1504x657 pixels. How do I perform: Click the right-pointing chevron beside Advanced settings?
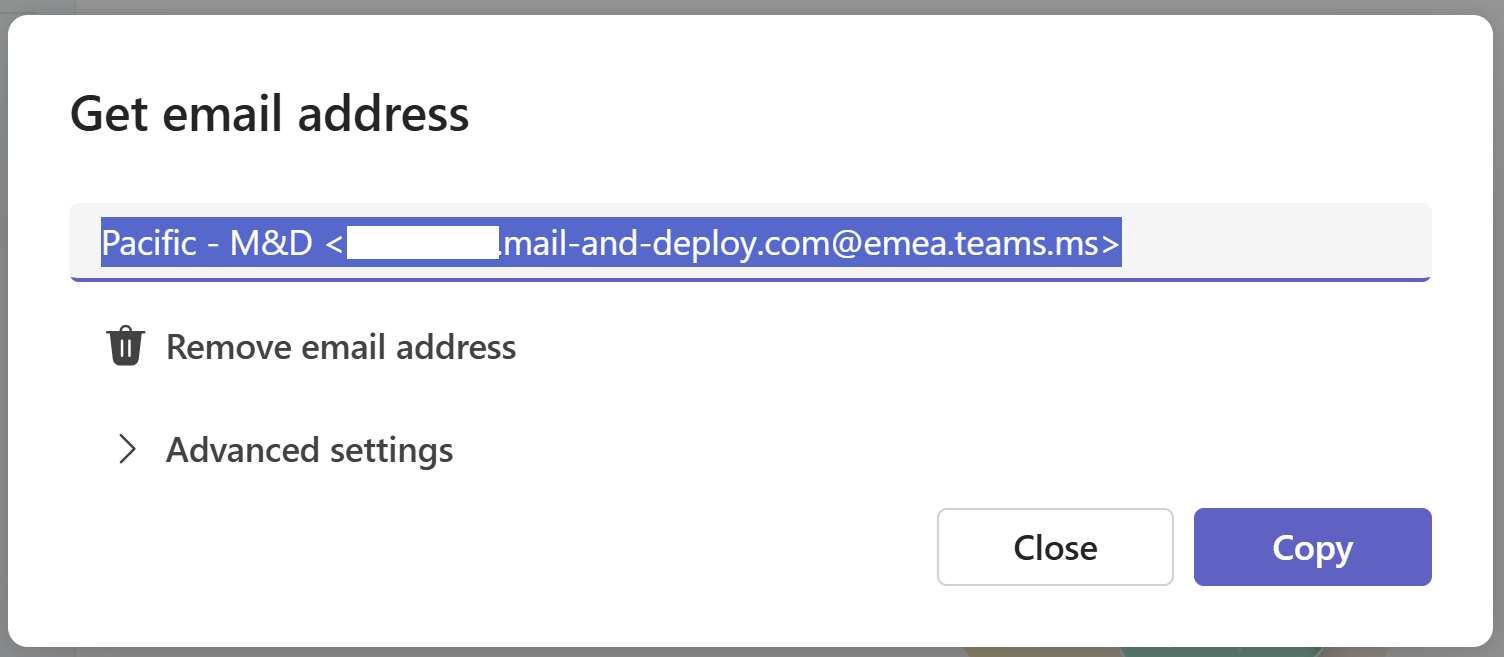tap(127, 450)
